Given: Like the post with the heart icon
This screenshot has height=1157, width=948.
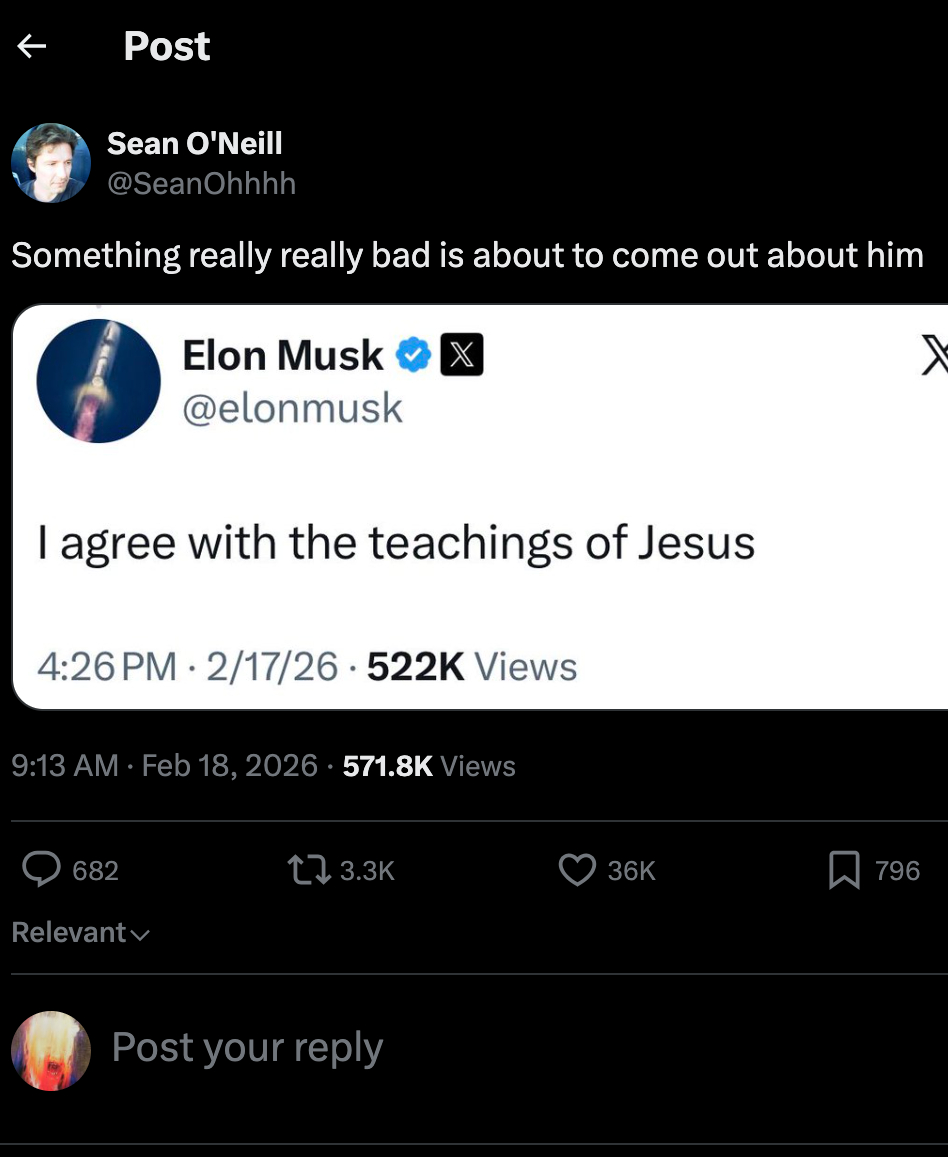Looking at the screenshot, I should tap(577, 870).
